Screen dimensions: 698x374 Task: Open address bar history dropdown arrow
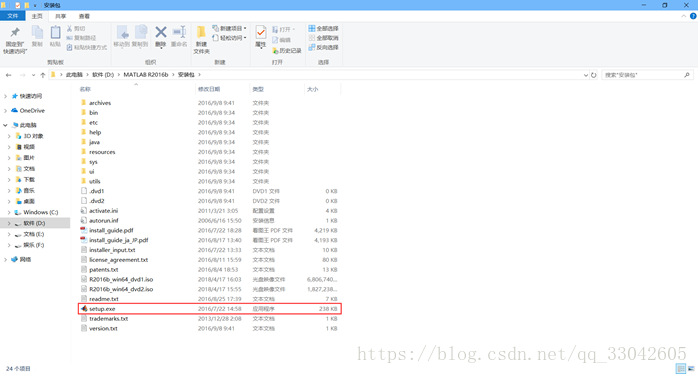586,75
